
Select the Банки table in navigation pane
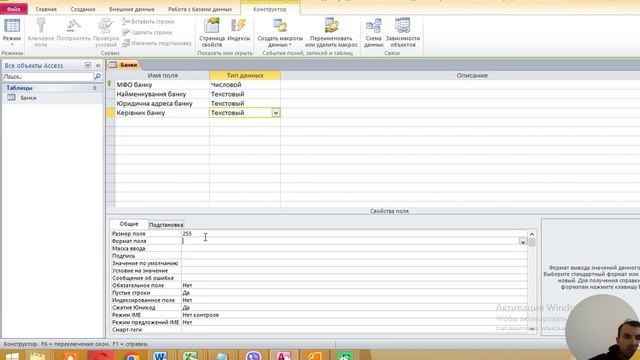(x=28, y=98)
